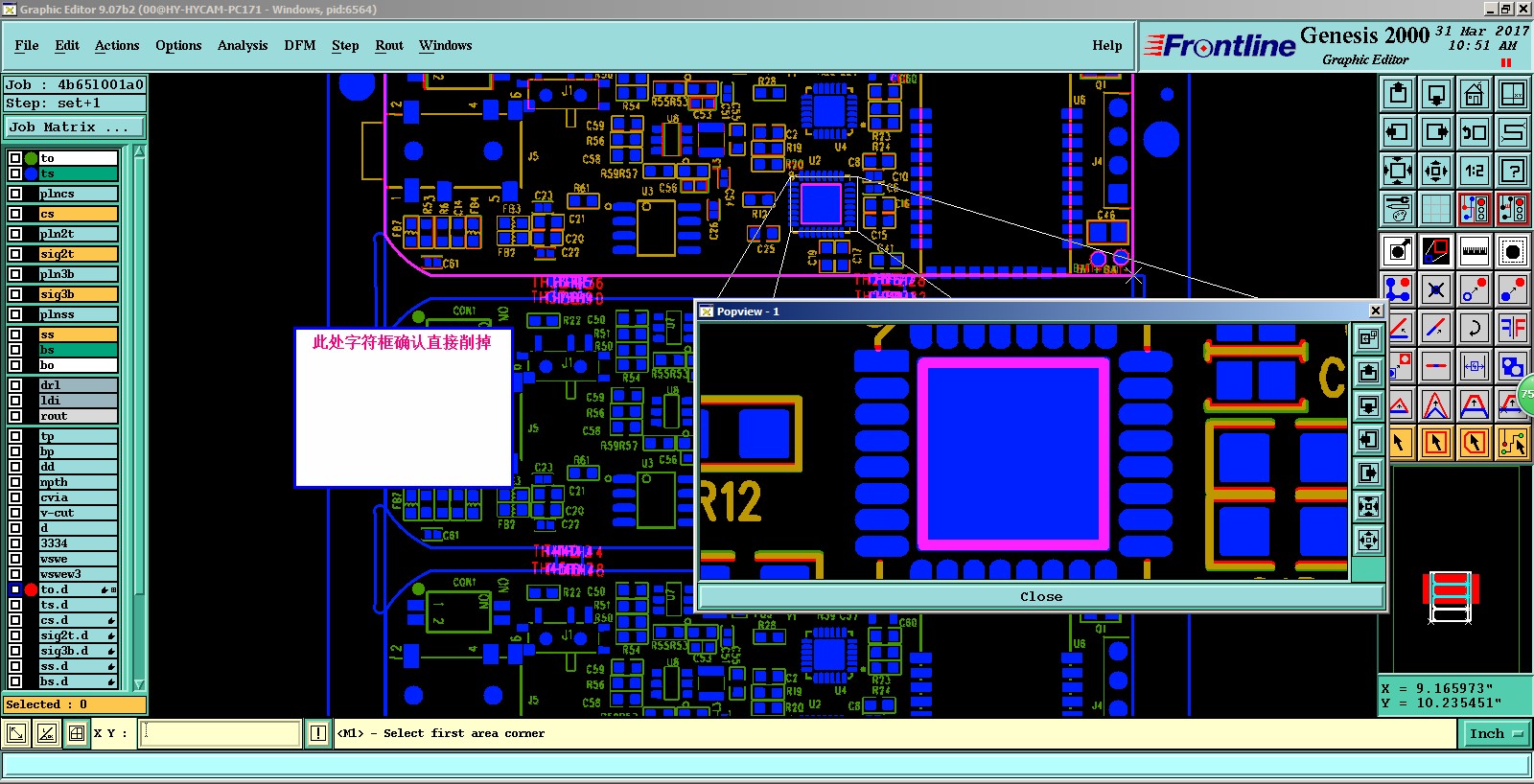Click the layer list down arrow

[140, 684]
